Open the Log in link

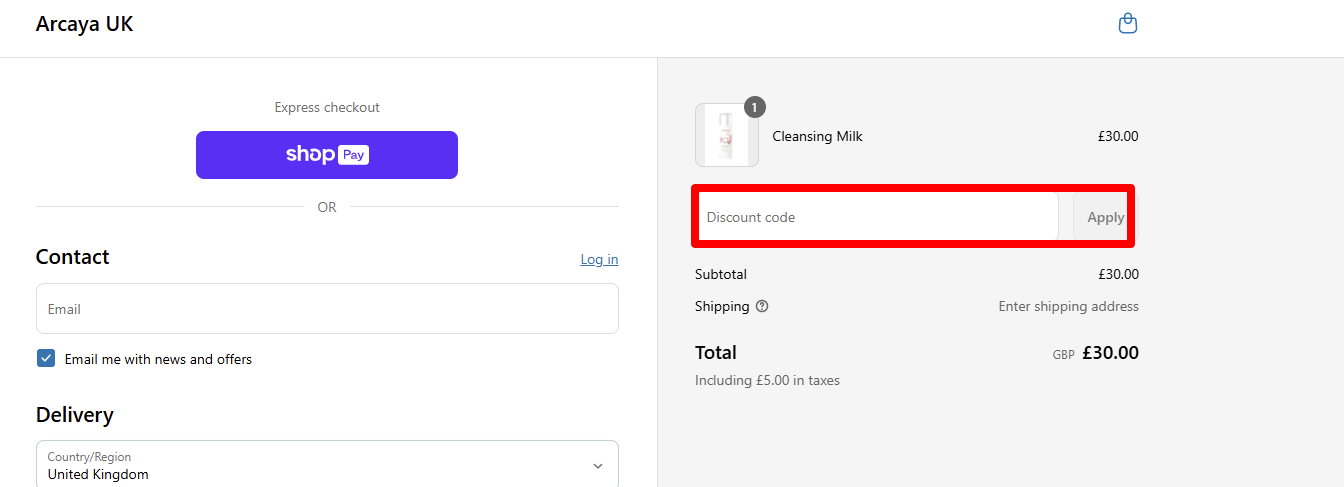point(599,259)
